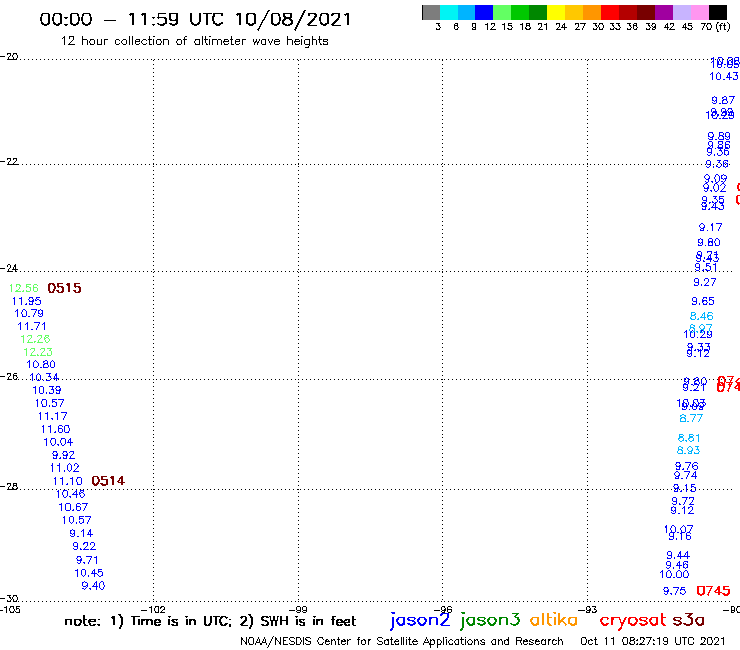Click the -22 latitude axis label
740x650 pixels.
9,161
